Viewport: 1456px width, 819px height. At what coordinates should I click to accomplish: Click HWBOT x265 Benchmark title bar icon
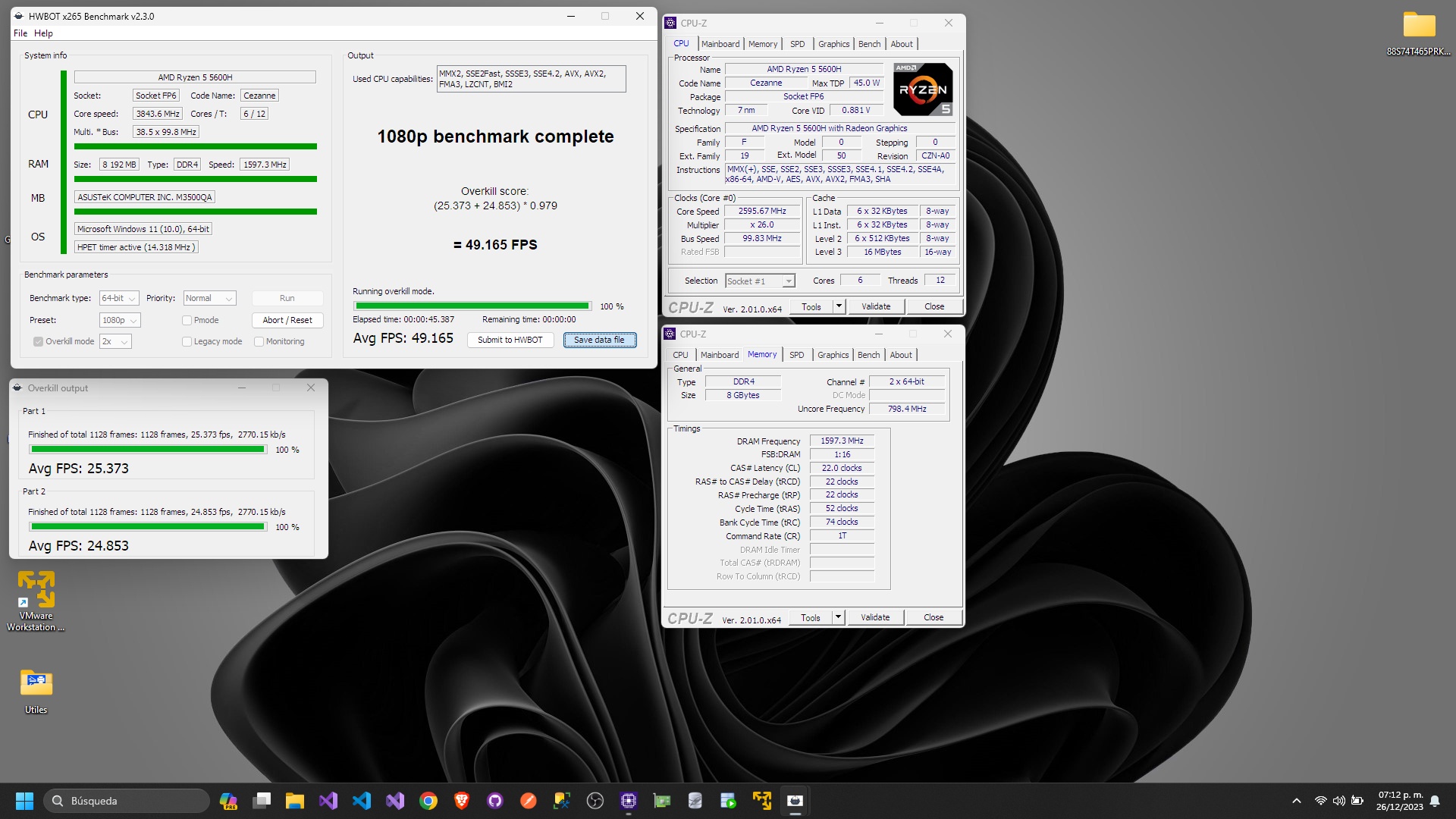coord(19,16)
